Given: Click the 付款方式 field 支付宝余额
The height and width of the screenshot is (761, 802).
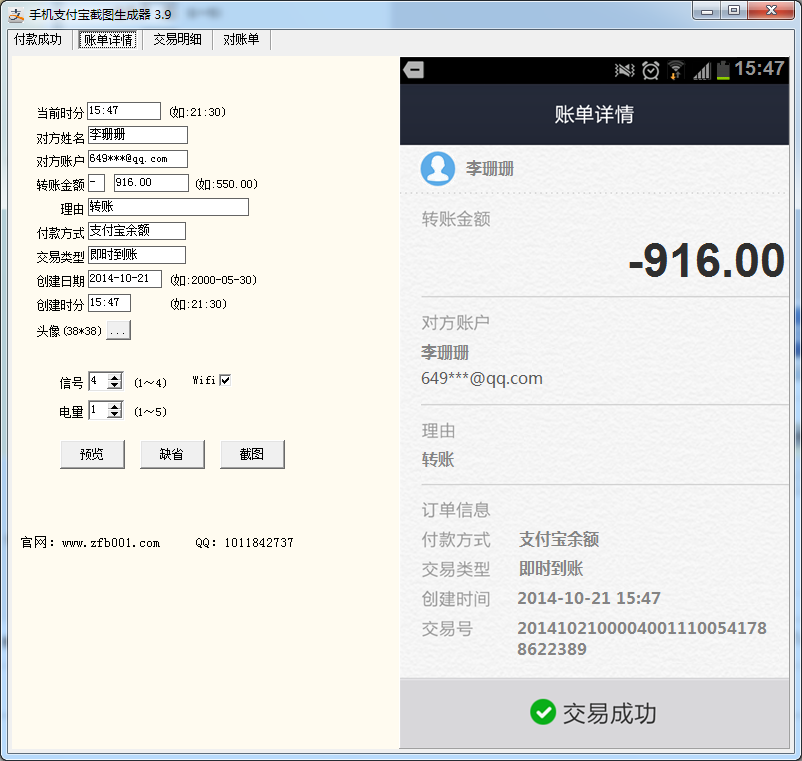Looking at the screenshot, I should (137, 231).
